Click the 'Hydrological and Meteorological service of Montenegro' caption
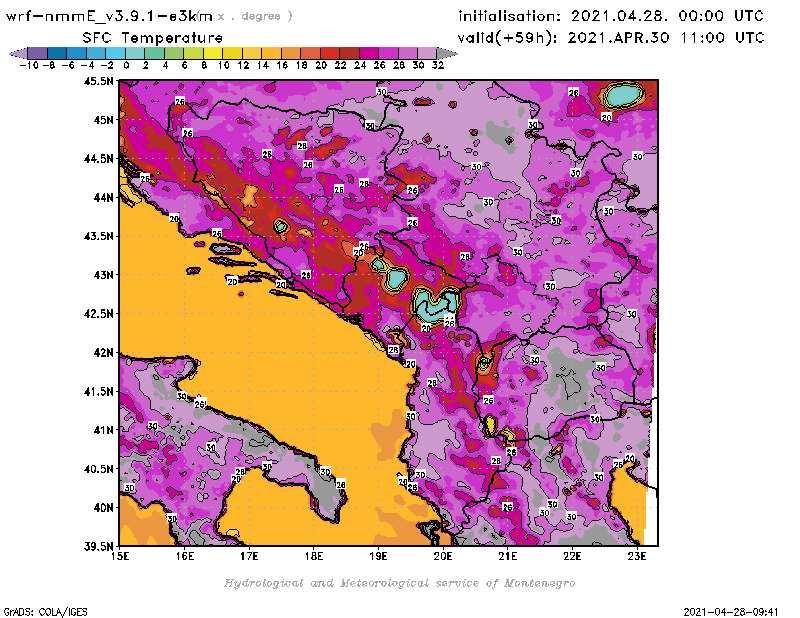Viewport: 800px width, 618px height. (x=399, y=583)
